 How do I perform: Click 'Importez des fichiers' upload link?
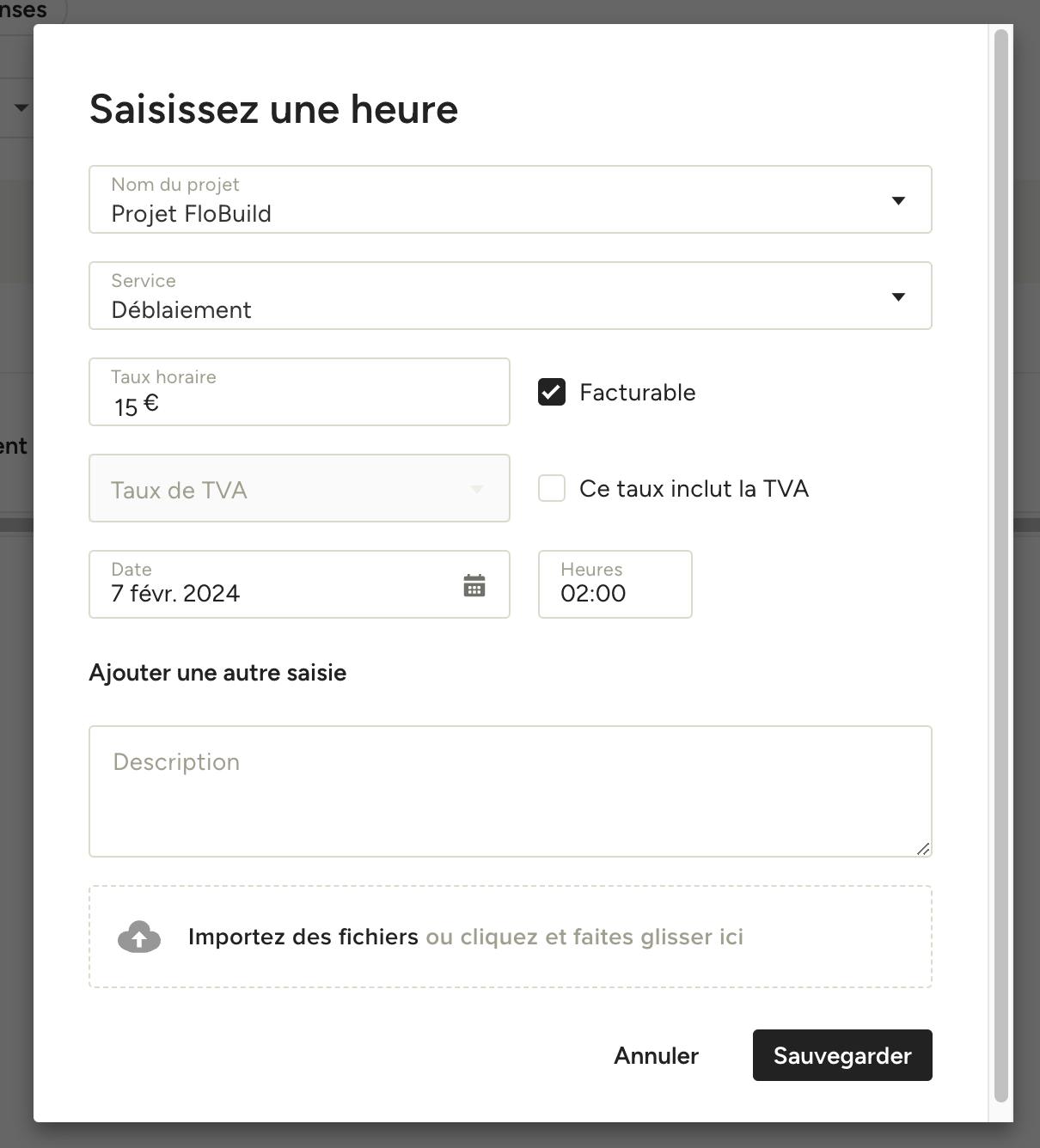[303, 937]
